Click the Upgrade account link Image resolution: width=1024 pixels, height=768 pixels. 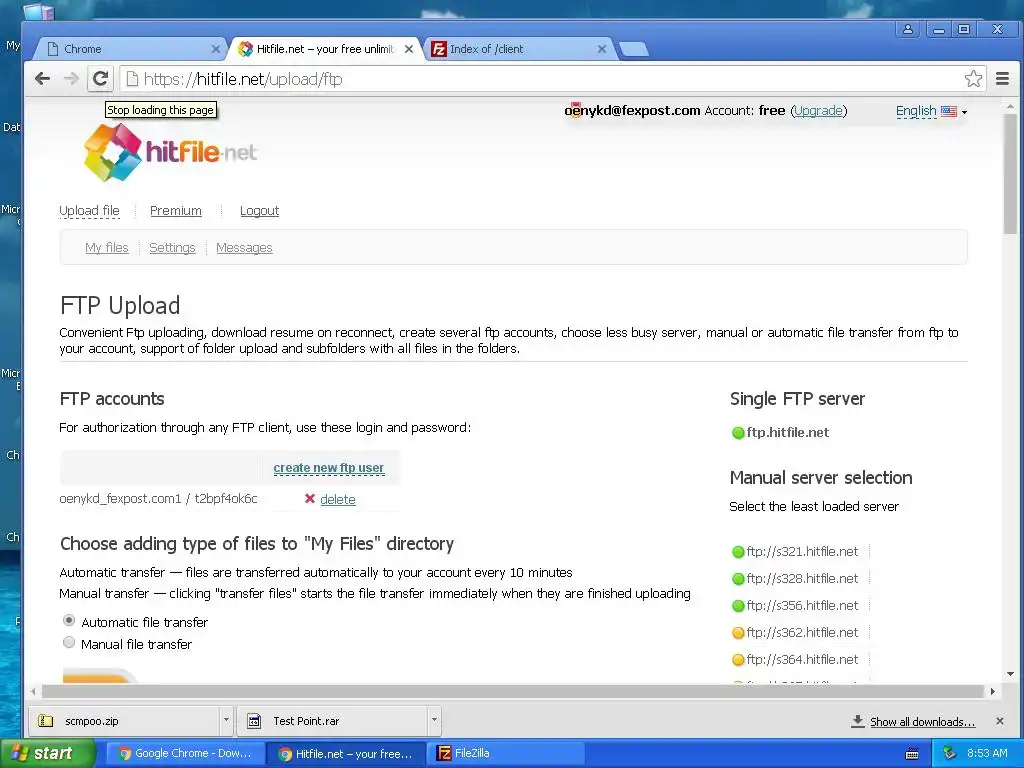818,111
